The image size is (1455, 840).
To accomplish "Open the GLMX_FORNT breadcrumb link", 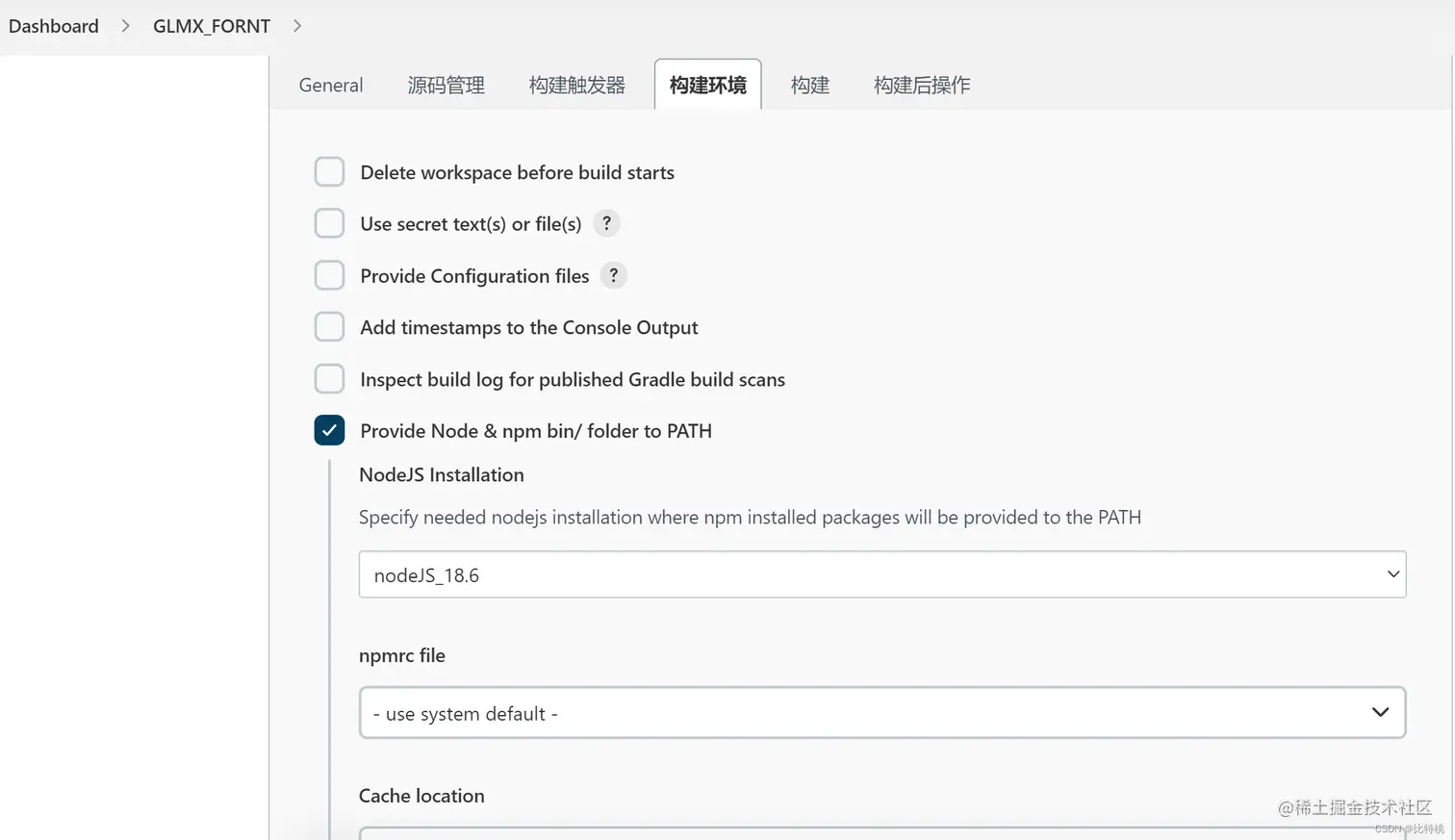I will click(212, 26).
